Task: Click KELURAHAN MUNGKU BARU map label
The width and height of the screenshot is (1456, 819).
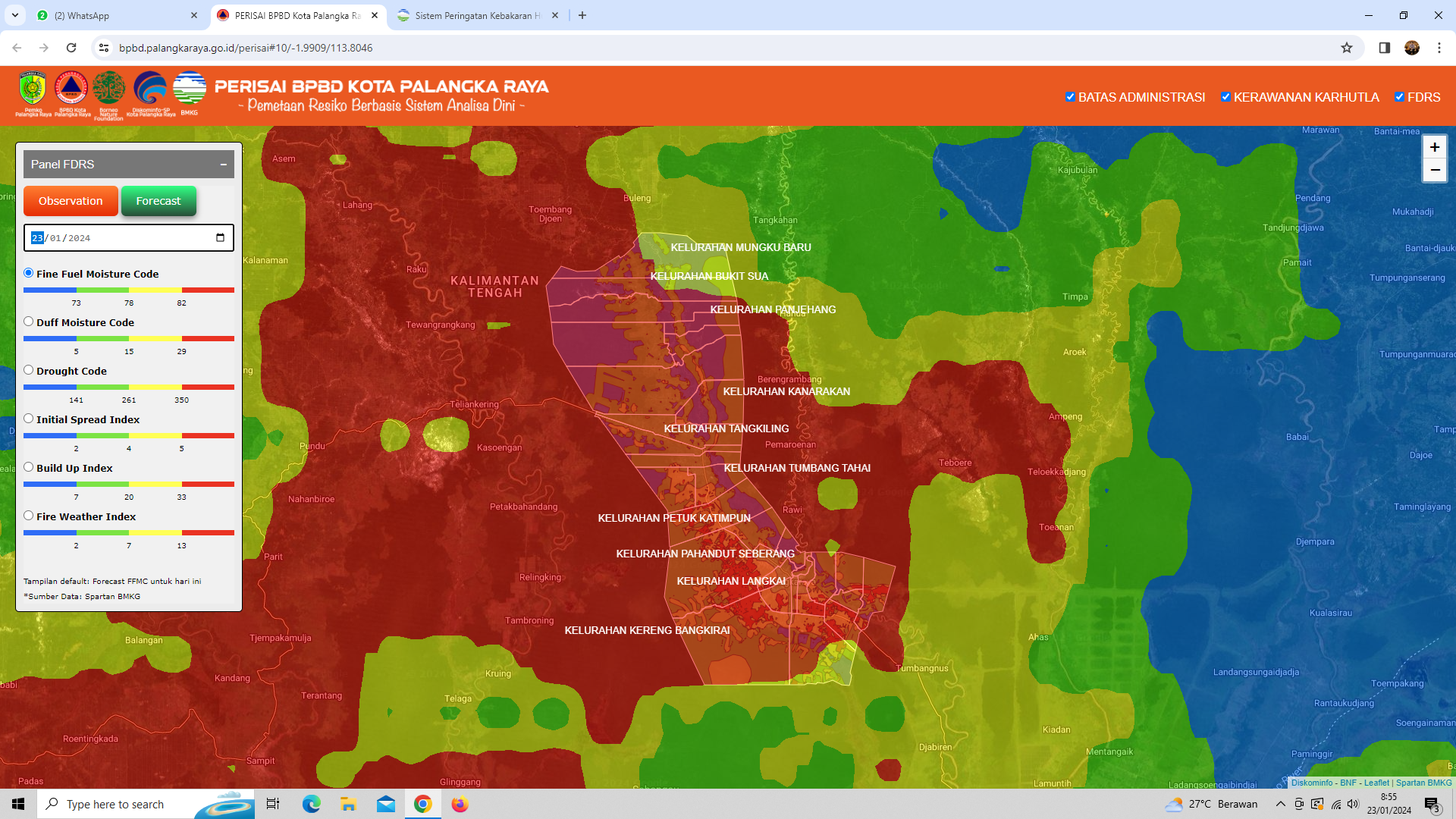Action: [x=741, y=247]
